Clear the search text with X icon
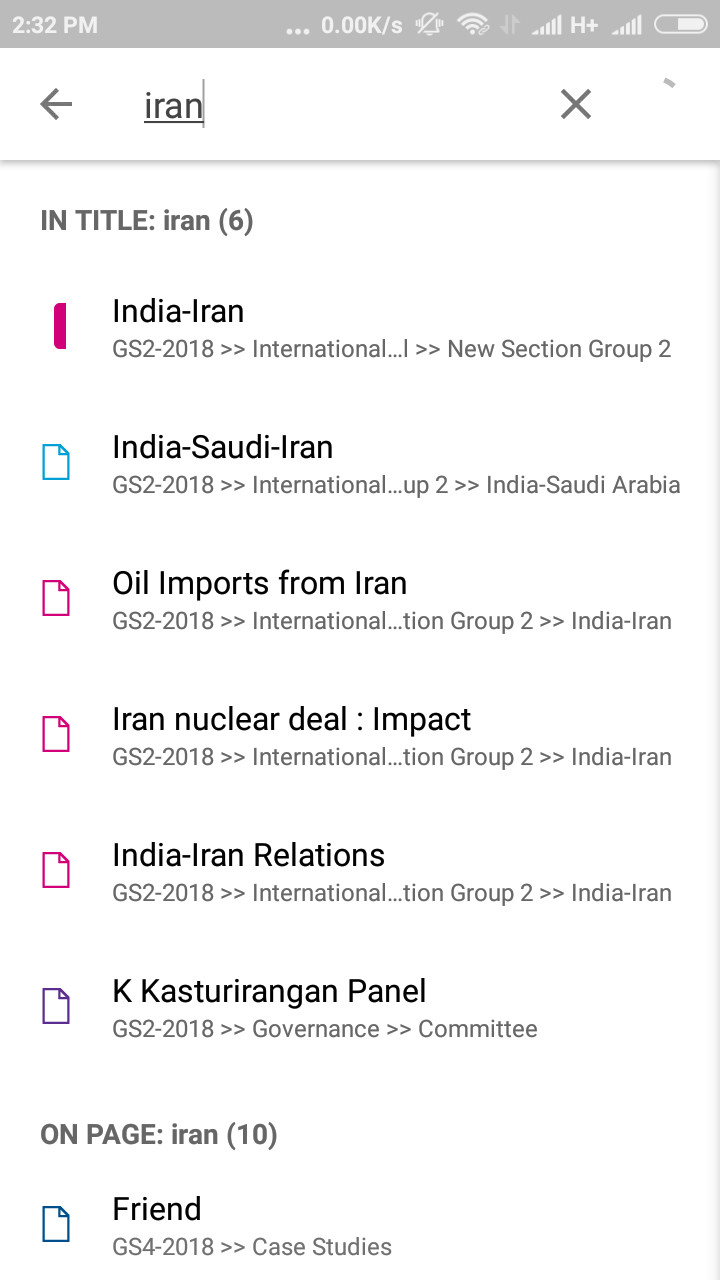The height and width of the screenshot is (1280, 720). 575,104
